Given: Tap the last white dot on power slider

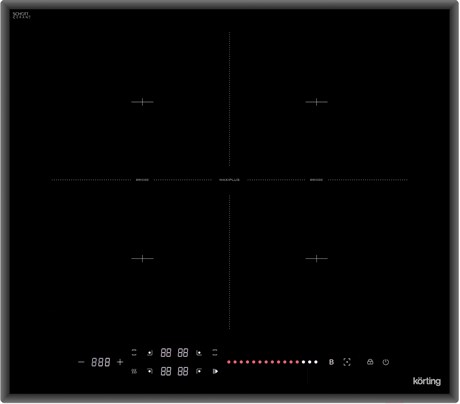Looking at the screenshot, I should pos(316,362).
